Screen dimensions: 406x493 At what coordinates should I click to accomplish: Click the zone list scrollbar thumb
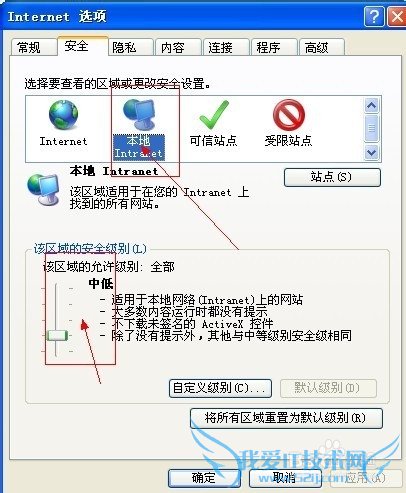[371, 128]
